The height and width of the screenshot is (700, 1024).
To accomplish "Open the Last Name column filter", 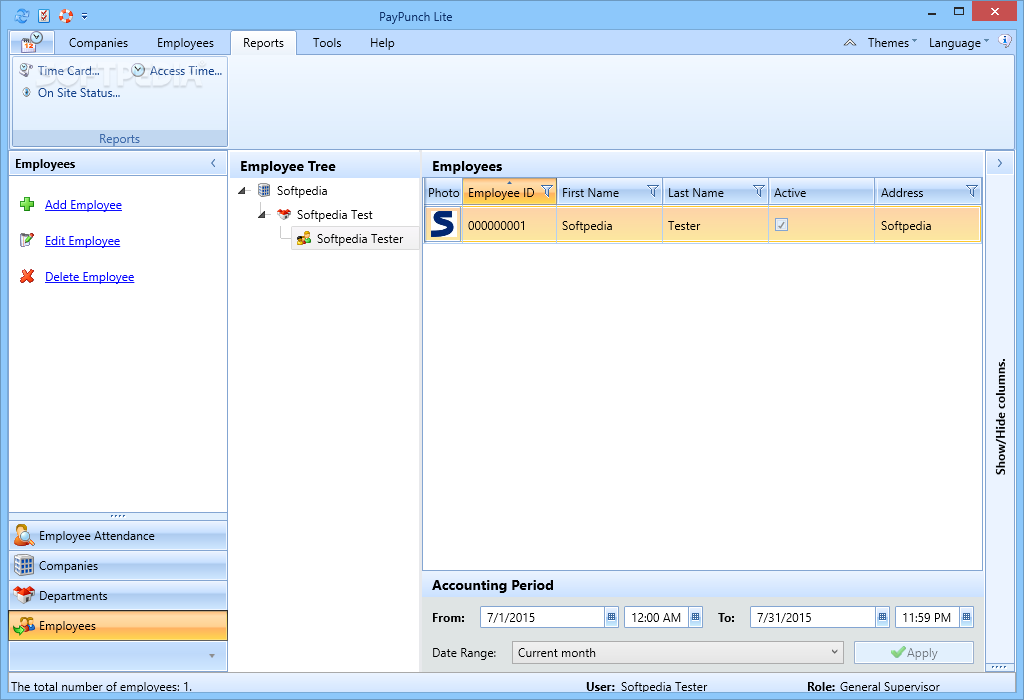I will (x=758, y=191).
